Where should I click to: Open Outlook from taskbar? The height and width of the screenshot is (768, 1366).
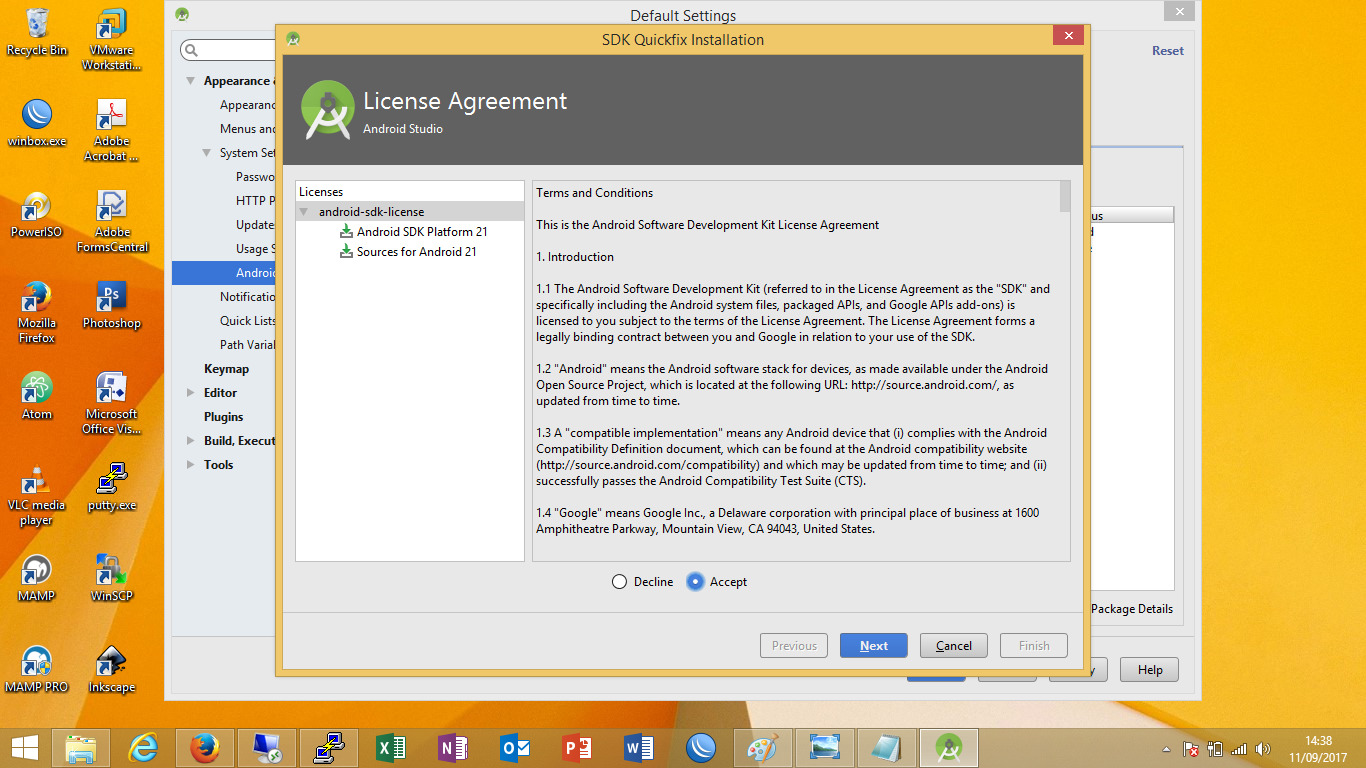pos(515,748)
